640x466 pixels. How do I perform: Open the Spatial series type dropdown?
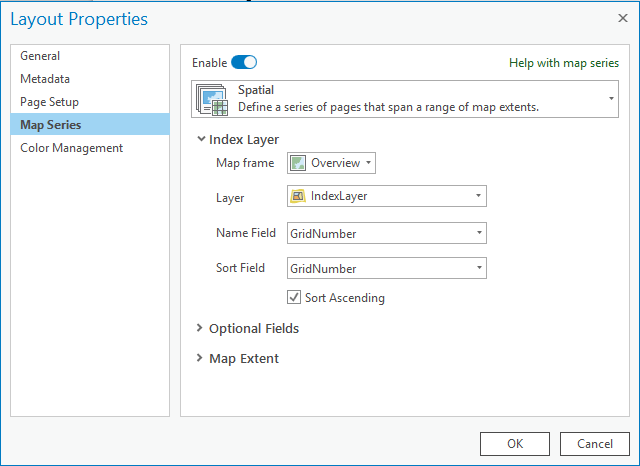pos(405,99)
